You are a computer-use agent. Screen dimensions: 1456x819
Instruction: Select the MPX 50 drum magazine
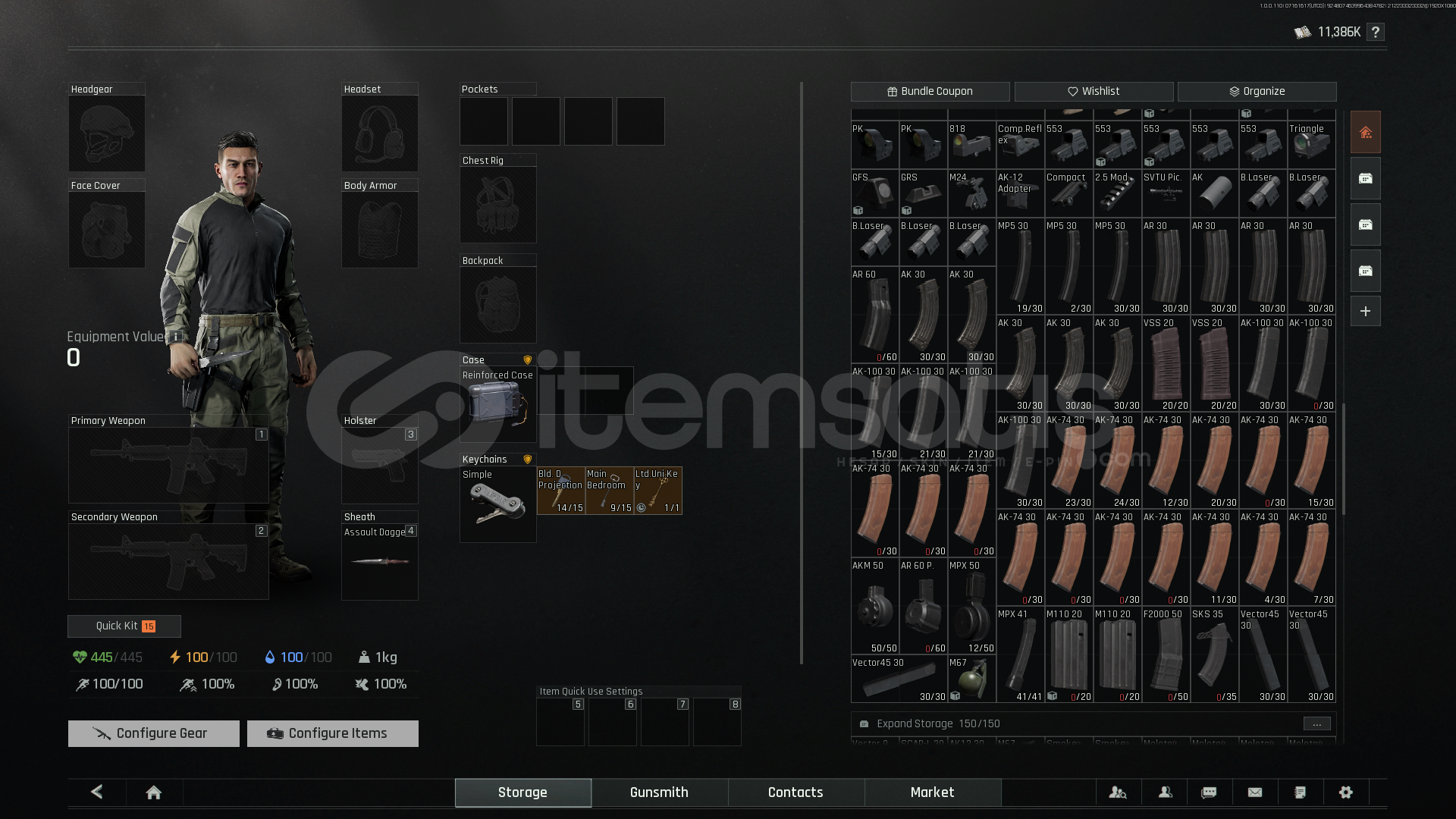(x=972, y=607)
